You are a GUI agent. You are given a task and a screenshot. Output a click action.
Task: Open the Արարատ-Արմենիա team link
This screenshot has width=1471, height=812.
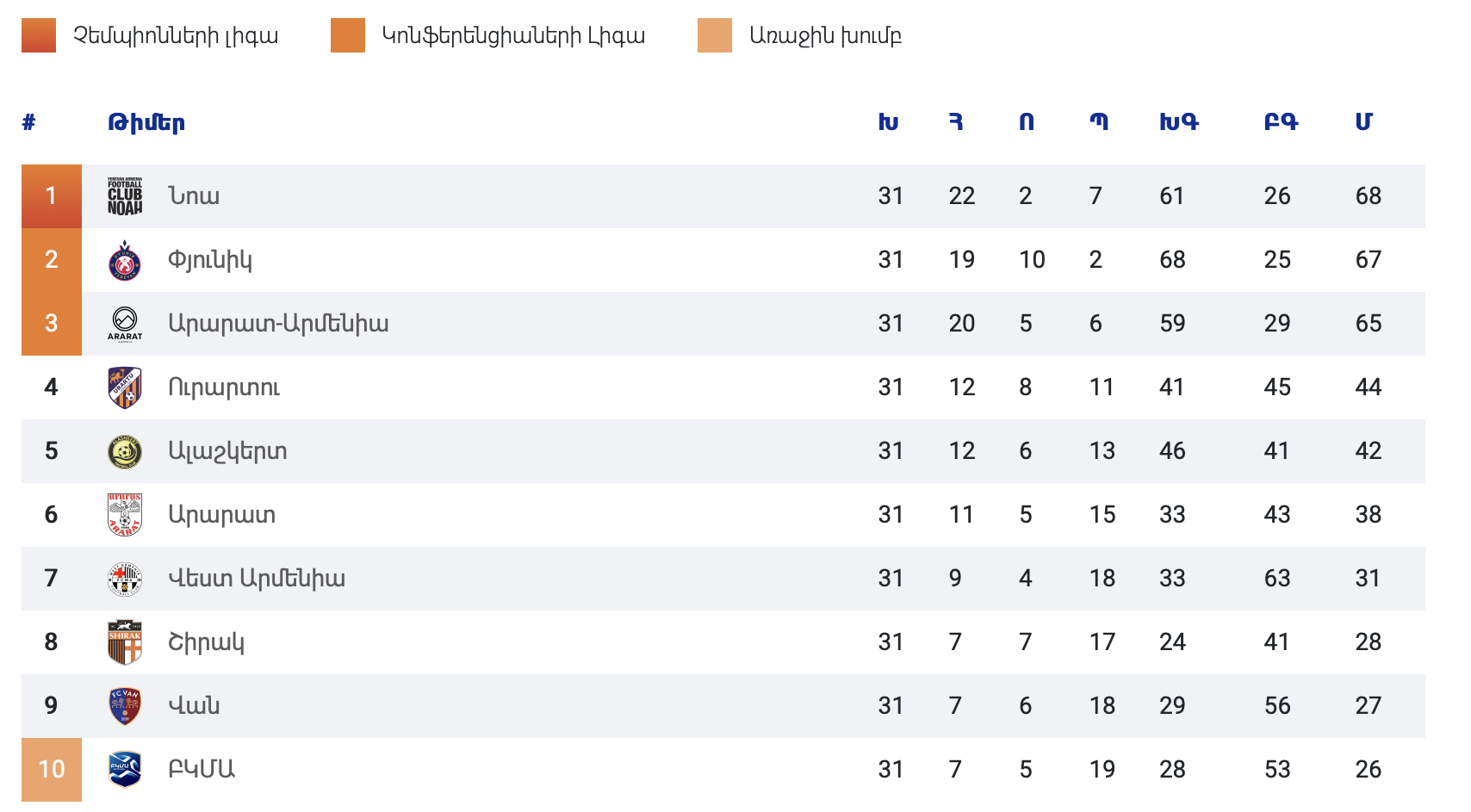click(278, 324)
